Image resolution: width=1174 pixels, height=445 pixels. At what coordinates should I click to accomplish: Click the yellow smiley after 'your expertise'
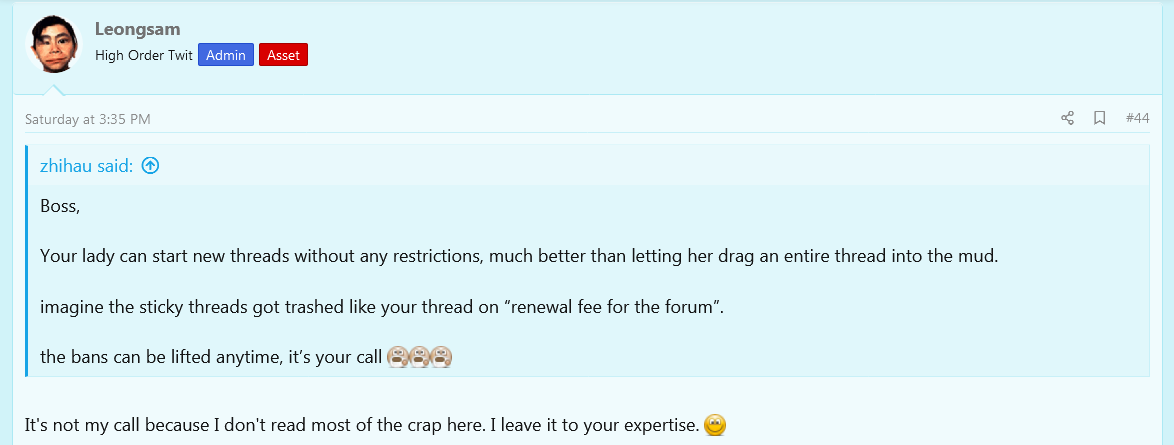[715, 426]
